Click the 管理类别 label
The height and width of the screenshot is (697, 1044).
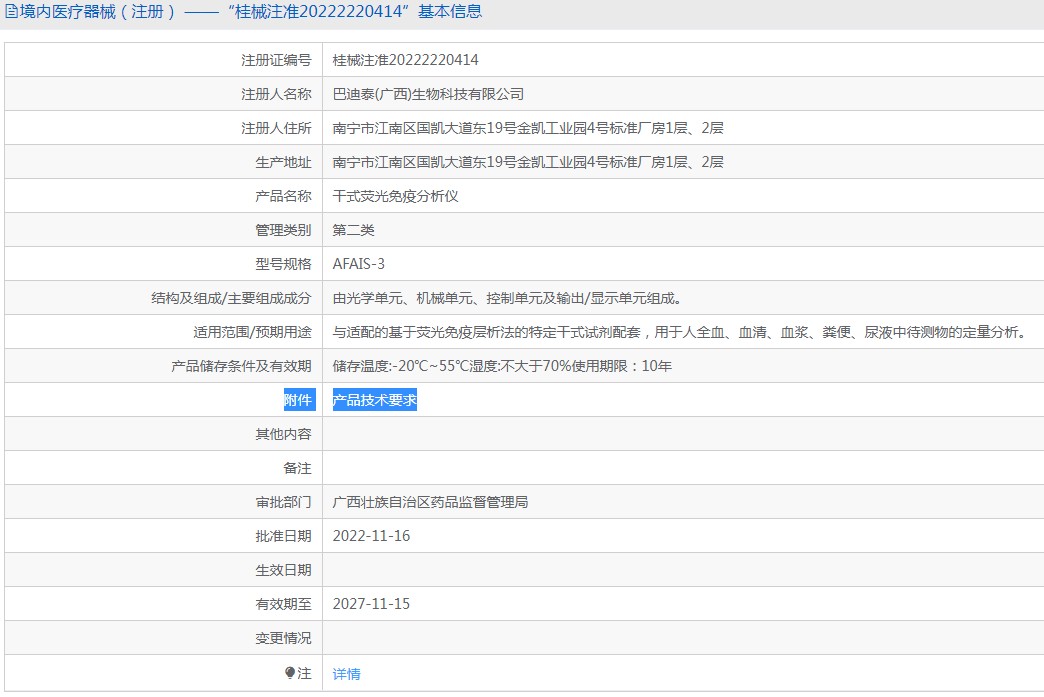pos(284,230)
